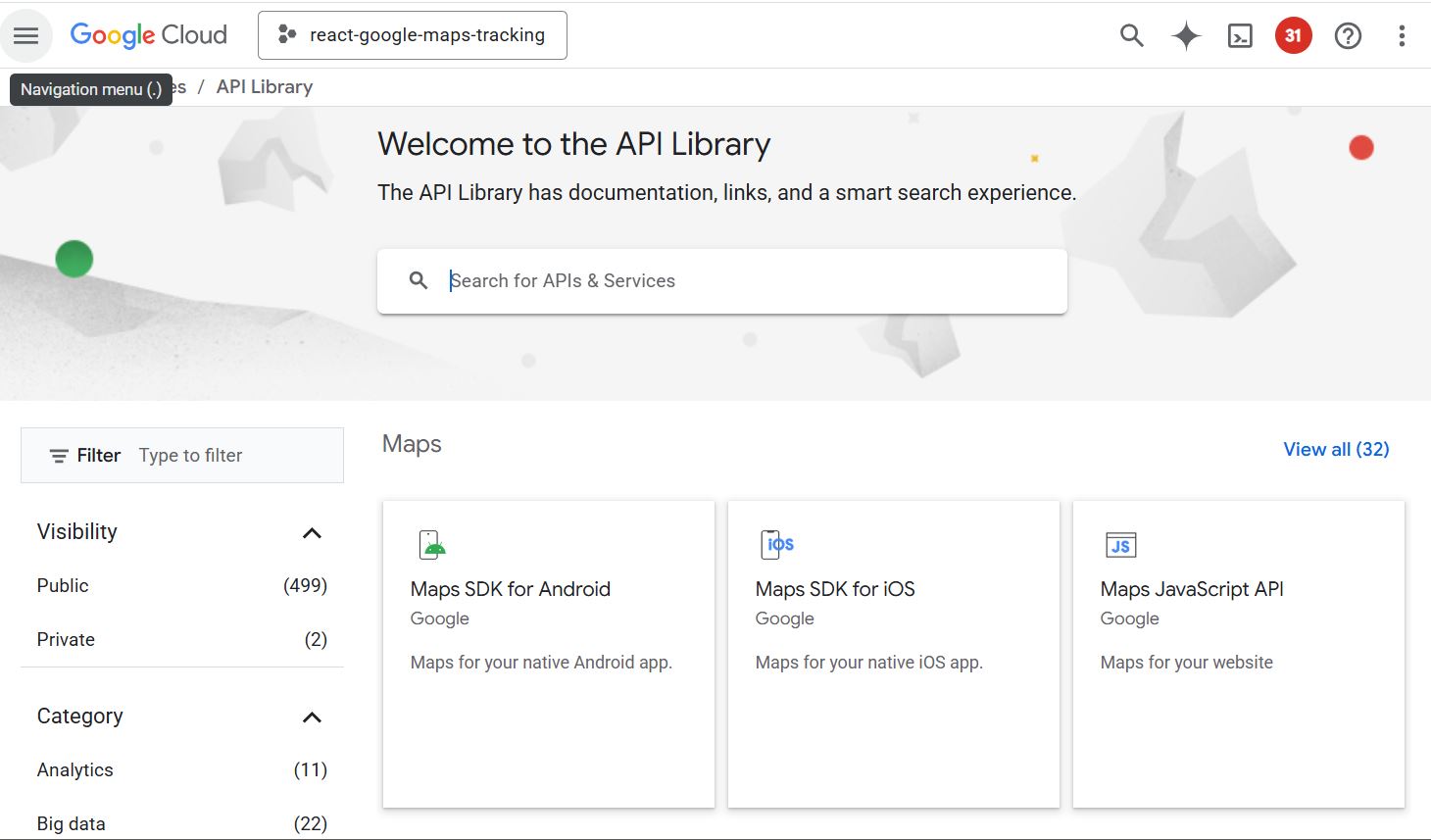Filter by Private visibility
The height and width of the screenshot is (840, 1431).
pyautogui.click(x=66, y=640)
